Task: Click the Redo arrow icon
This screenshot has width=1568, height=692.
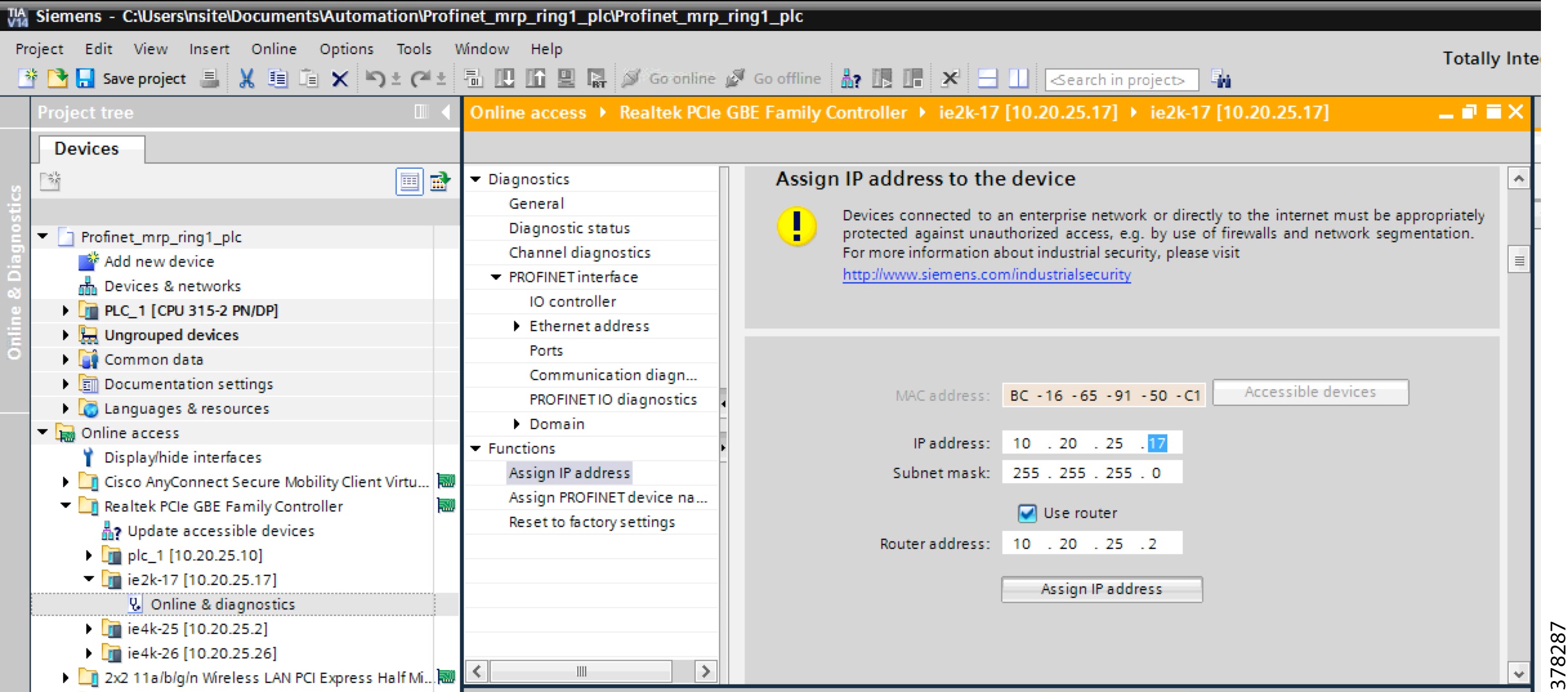Action: 421,79
